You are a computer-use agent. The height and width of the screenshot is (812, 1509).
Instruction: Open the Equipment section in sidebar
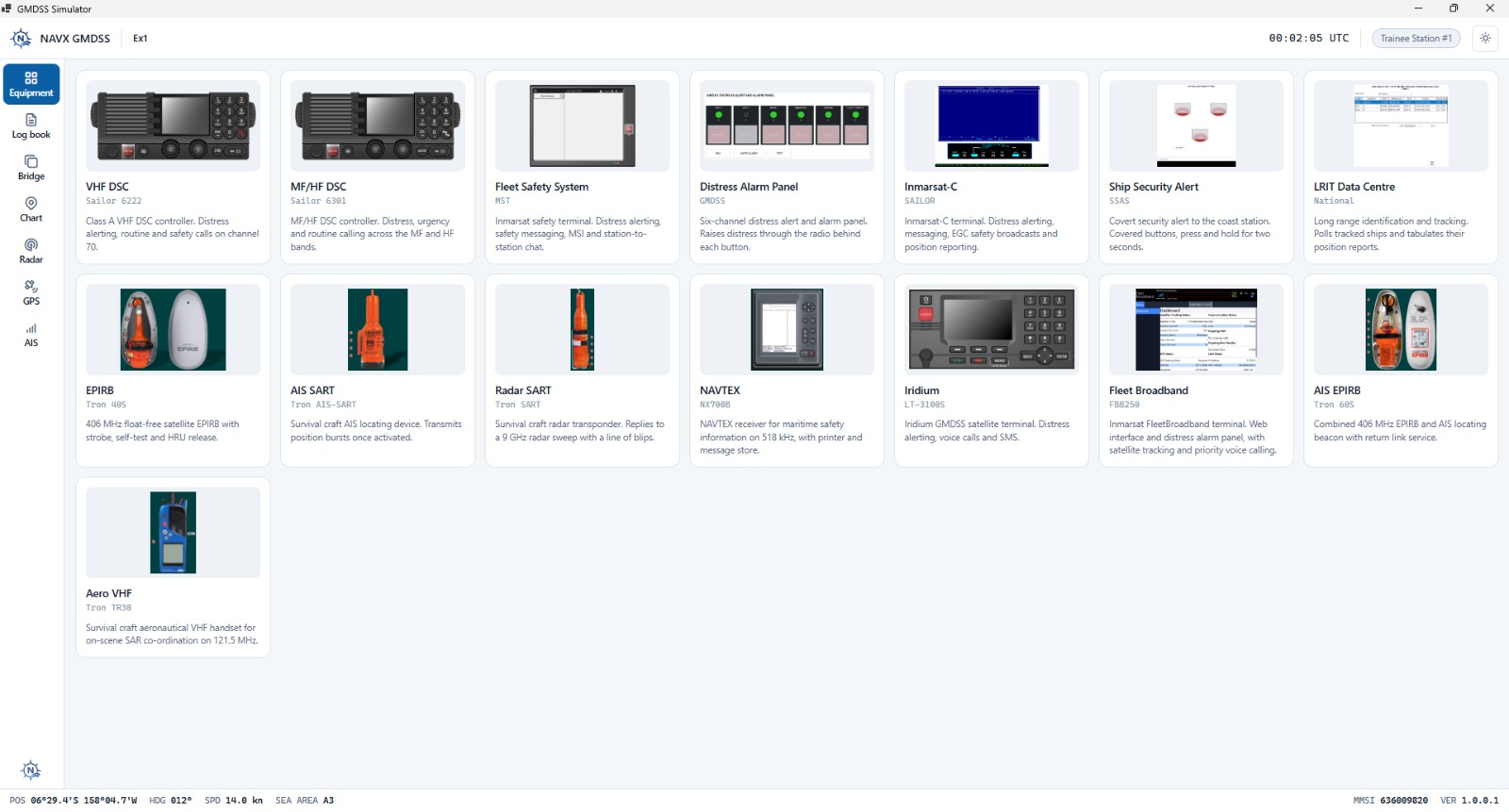click(31, 84)
